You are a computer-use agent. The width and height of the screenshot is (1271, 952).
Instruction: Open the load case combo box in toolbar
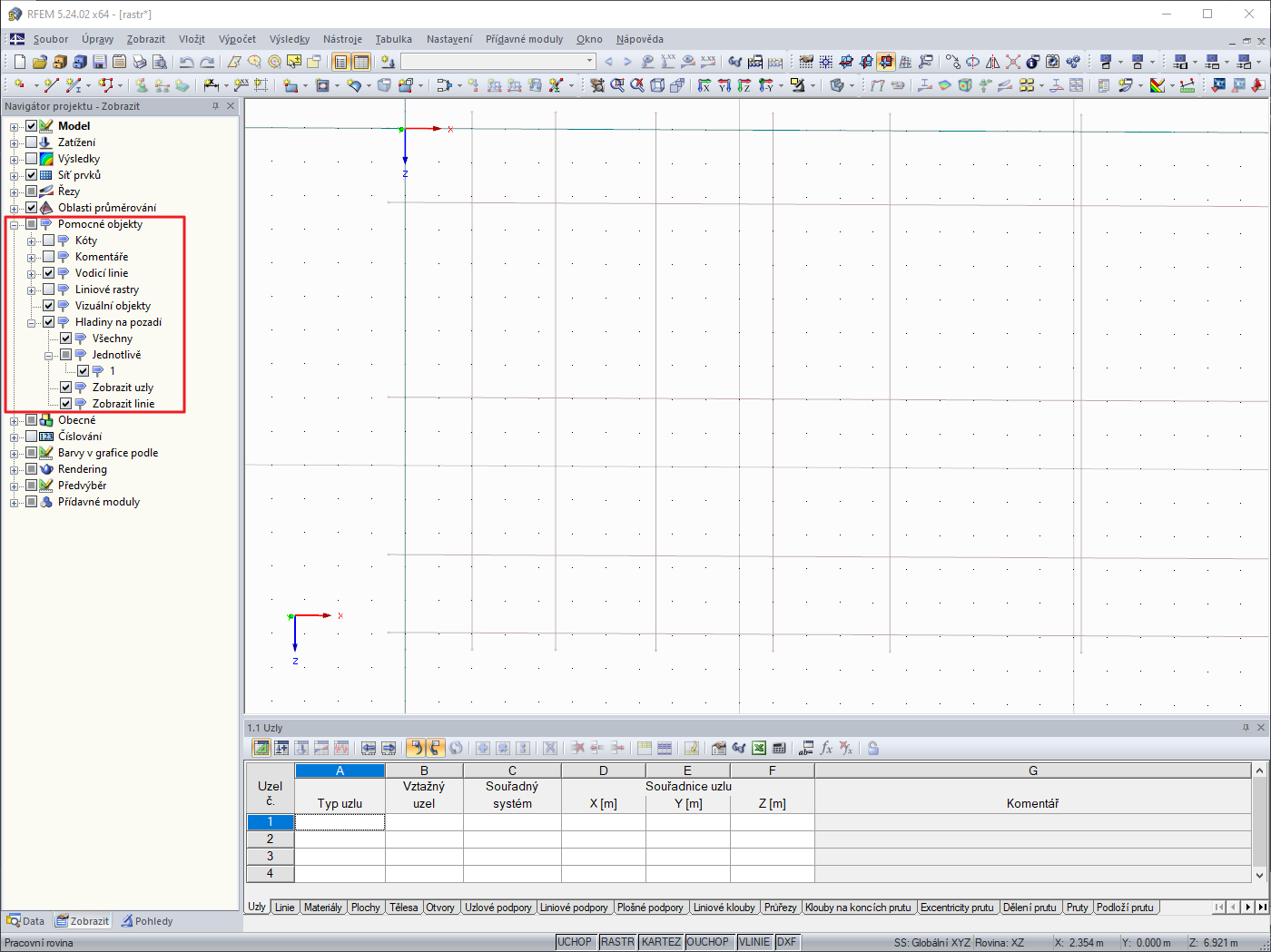(x=498, y=62)
